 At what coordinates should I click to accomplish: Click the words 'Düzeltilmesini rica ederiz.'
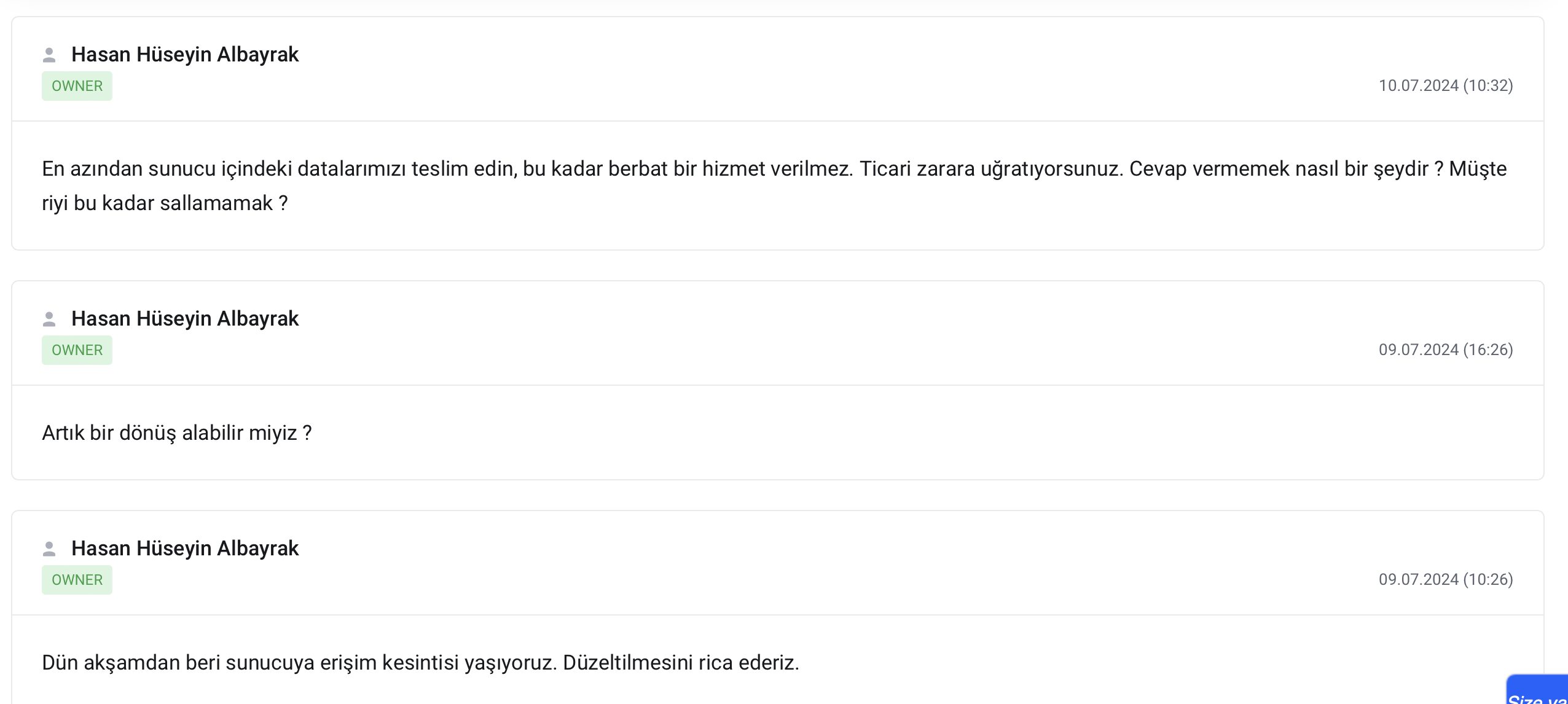pyautogui.click(x=681, y=663)
